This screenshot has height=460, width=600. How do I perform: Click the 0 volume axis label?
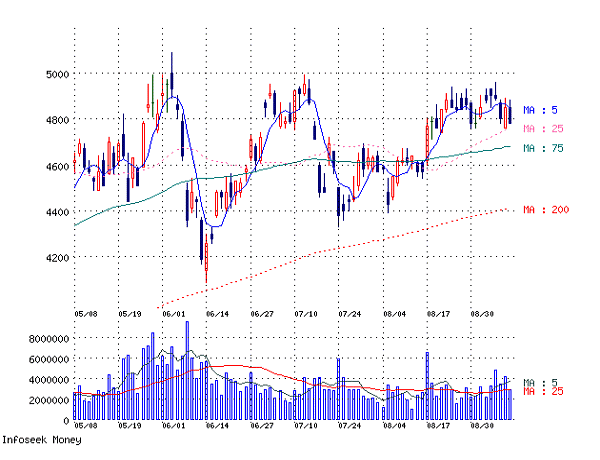tap(67, 421)
